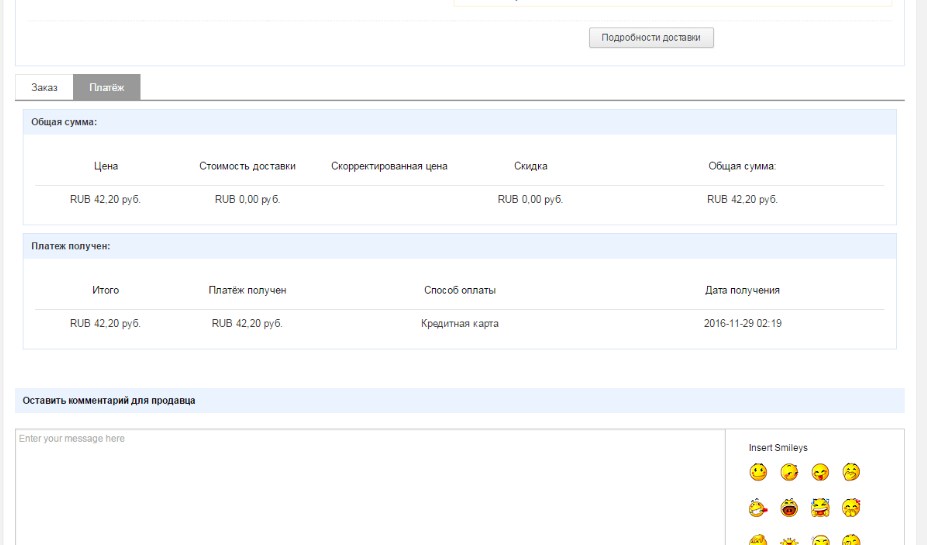Insert the blushing tilted-head smiley

click(789, 472)
